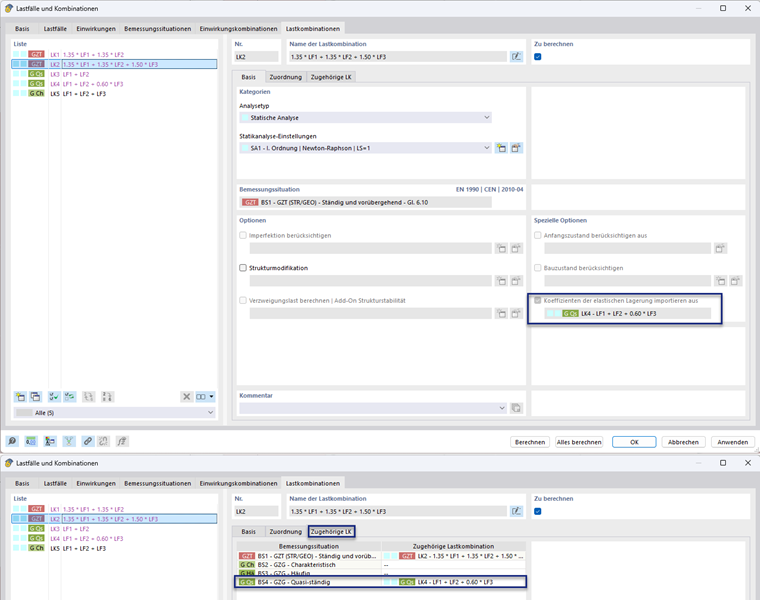The width and height of the screenshot is (760, 600).
Task: Click the select-all checkmarks icon below the list
Action: [54, 396]
